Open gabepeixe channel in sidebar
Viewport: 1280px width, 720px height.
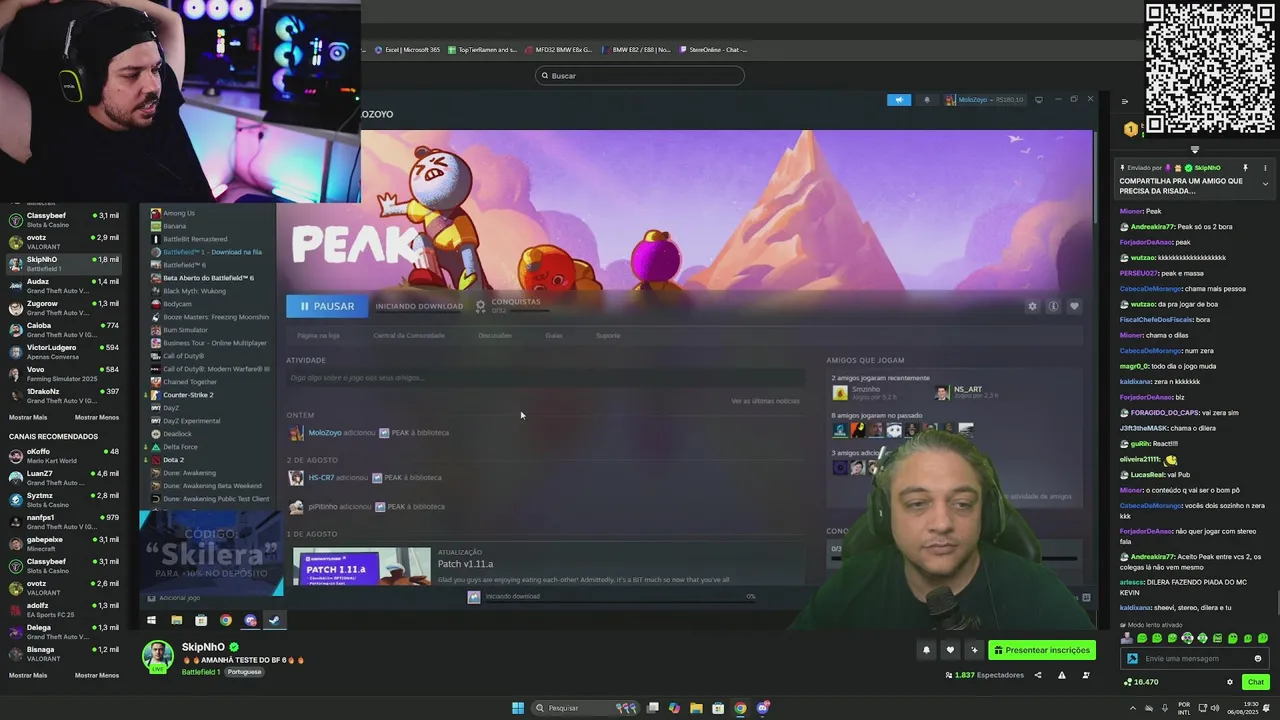[x=64, y=544]
